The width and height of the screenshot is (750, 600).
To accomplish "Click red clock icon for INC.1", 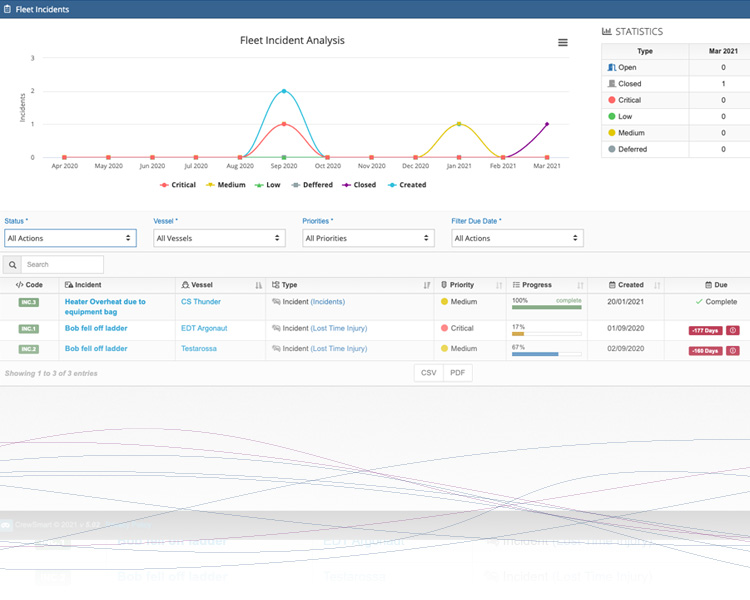I will click(732, 330).
